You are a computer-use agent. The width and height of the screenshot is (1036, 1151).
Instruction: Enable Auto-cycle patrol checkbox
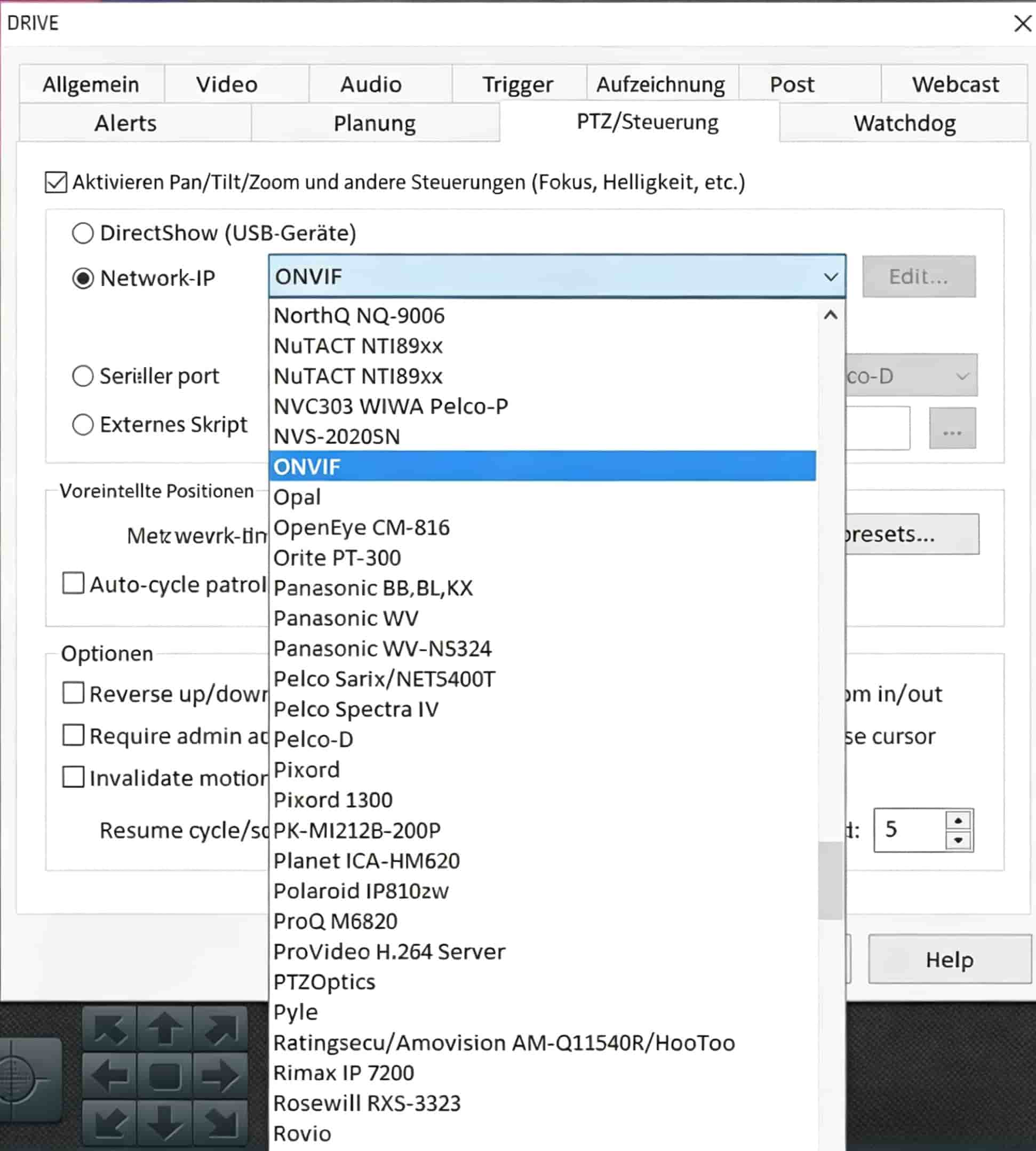click(x=73, y=583)
